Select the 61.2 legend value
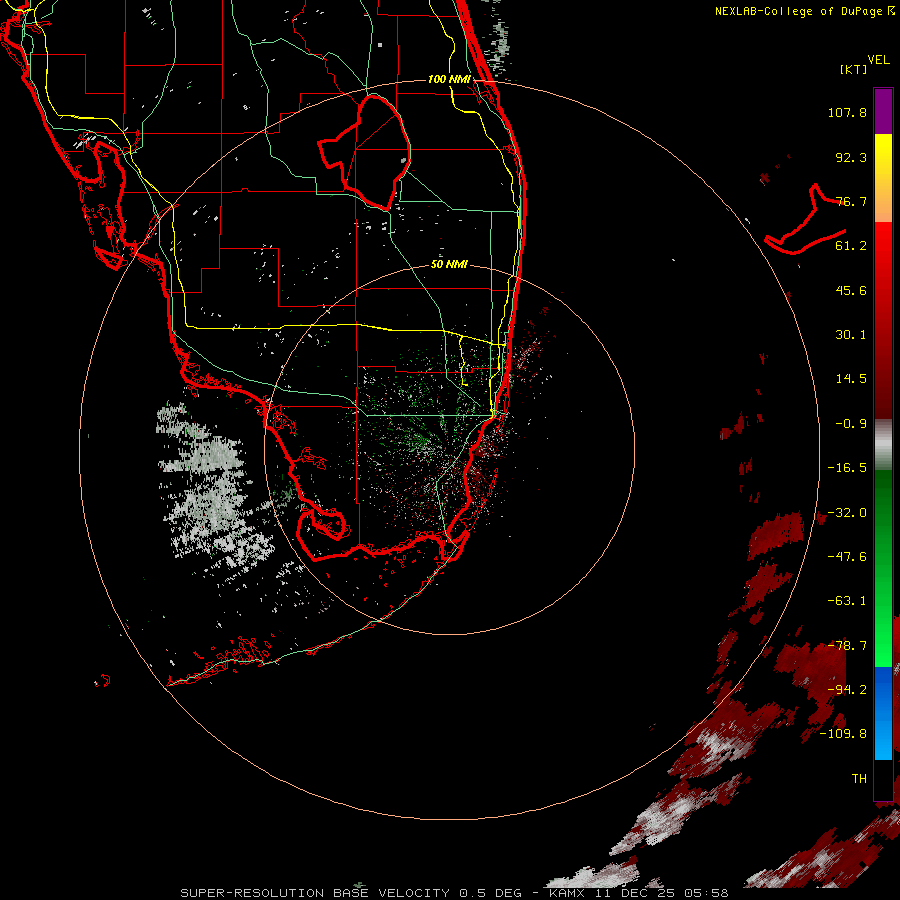 click(851, 246)
